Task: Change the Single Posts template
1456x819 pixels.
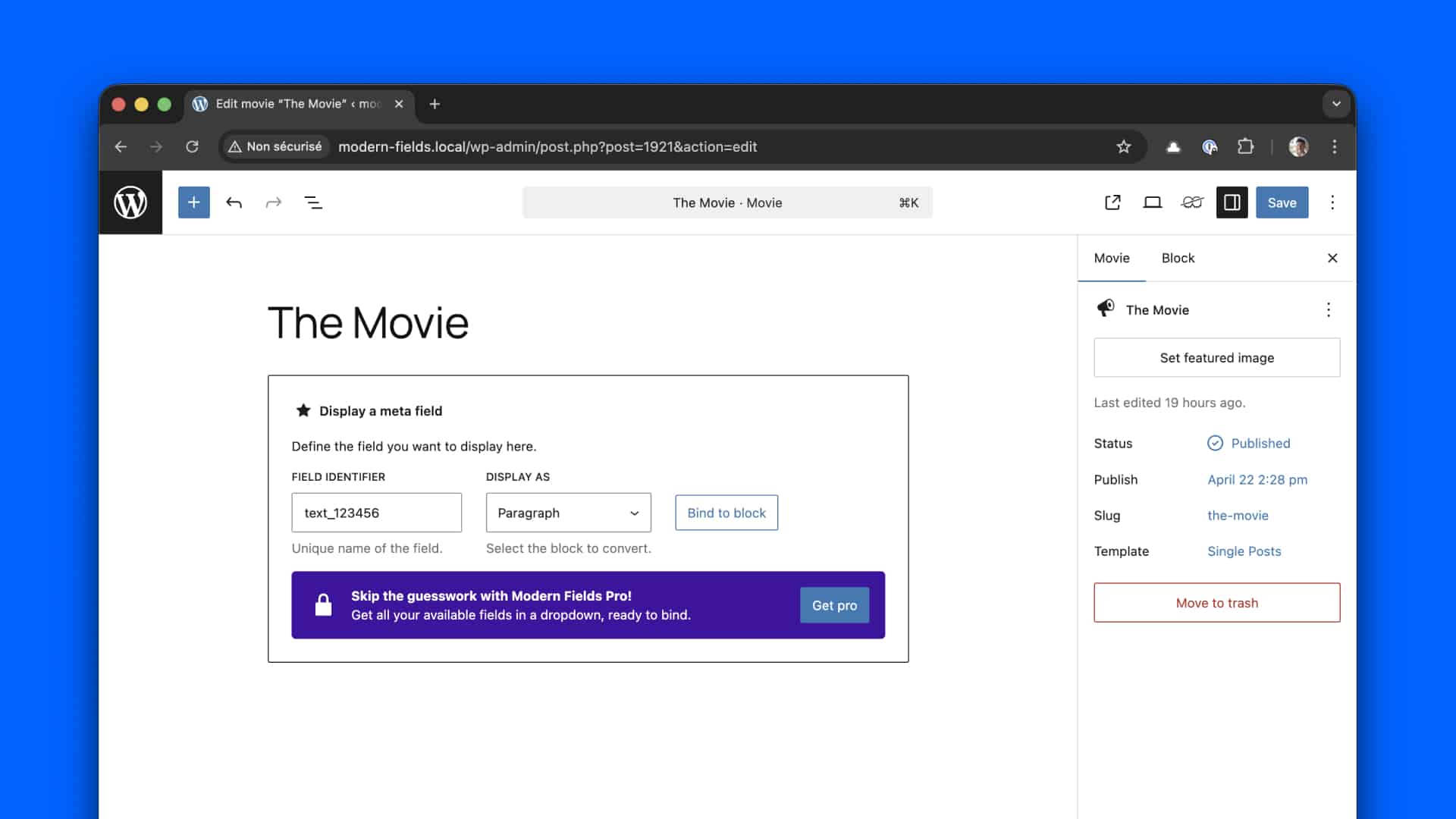Action: tap(1244, 551)
